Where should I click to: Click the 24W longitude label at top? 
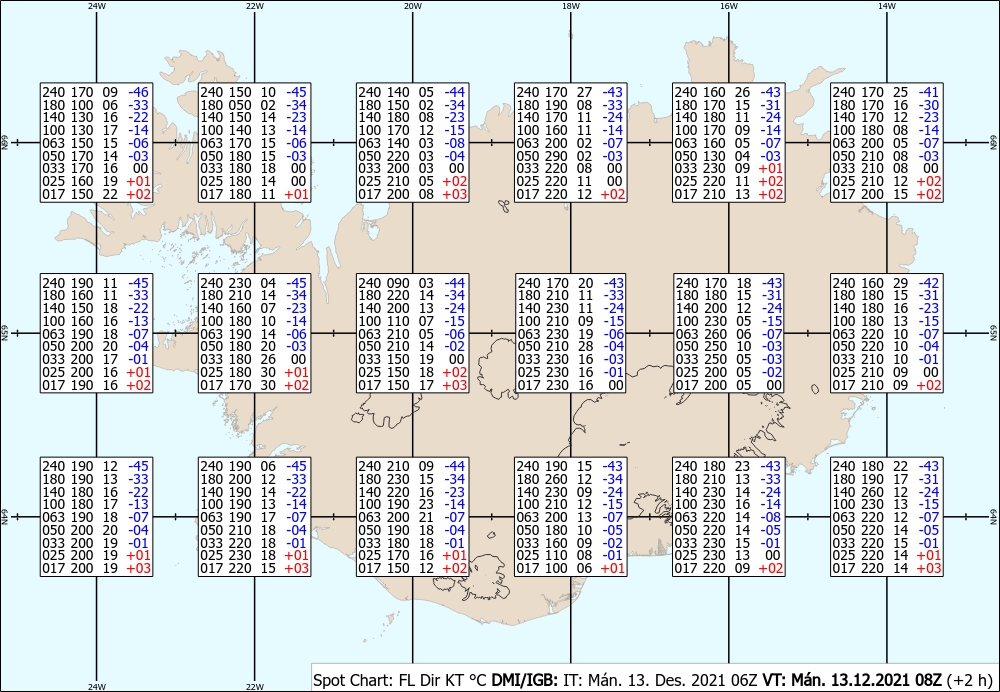tap(96, 6)
